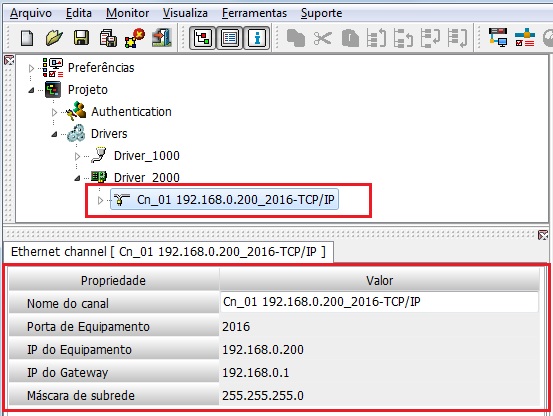Click the Copy toolbar icon

point(296,38)
